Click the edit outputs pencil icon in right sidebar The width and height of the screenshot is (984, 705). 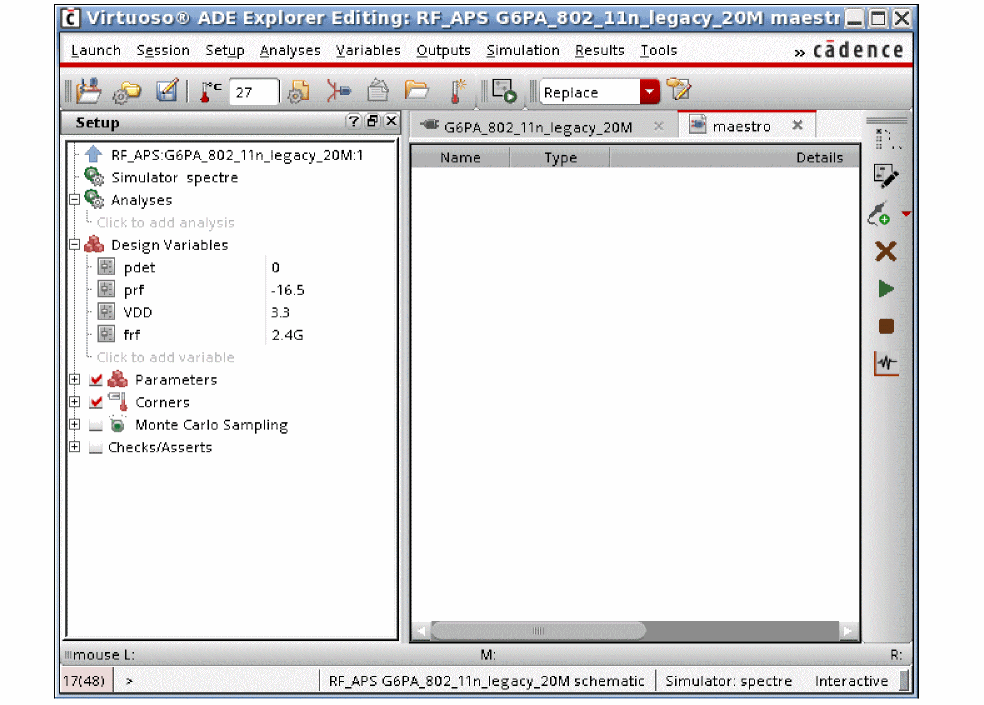(x=885, y=176)
